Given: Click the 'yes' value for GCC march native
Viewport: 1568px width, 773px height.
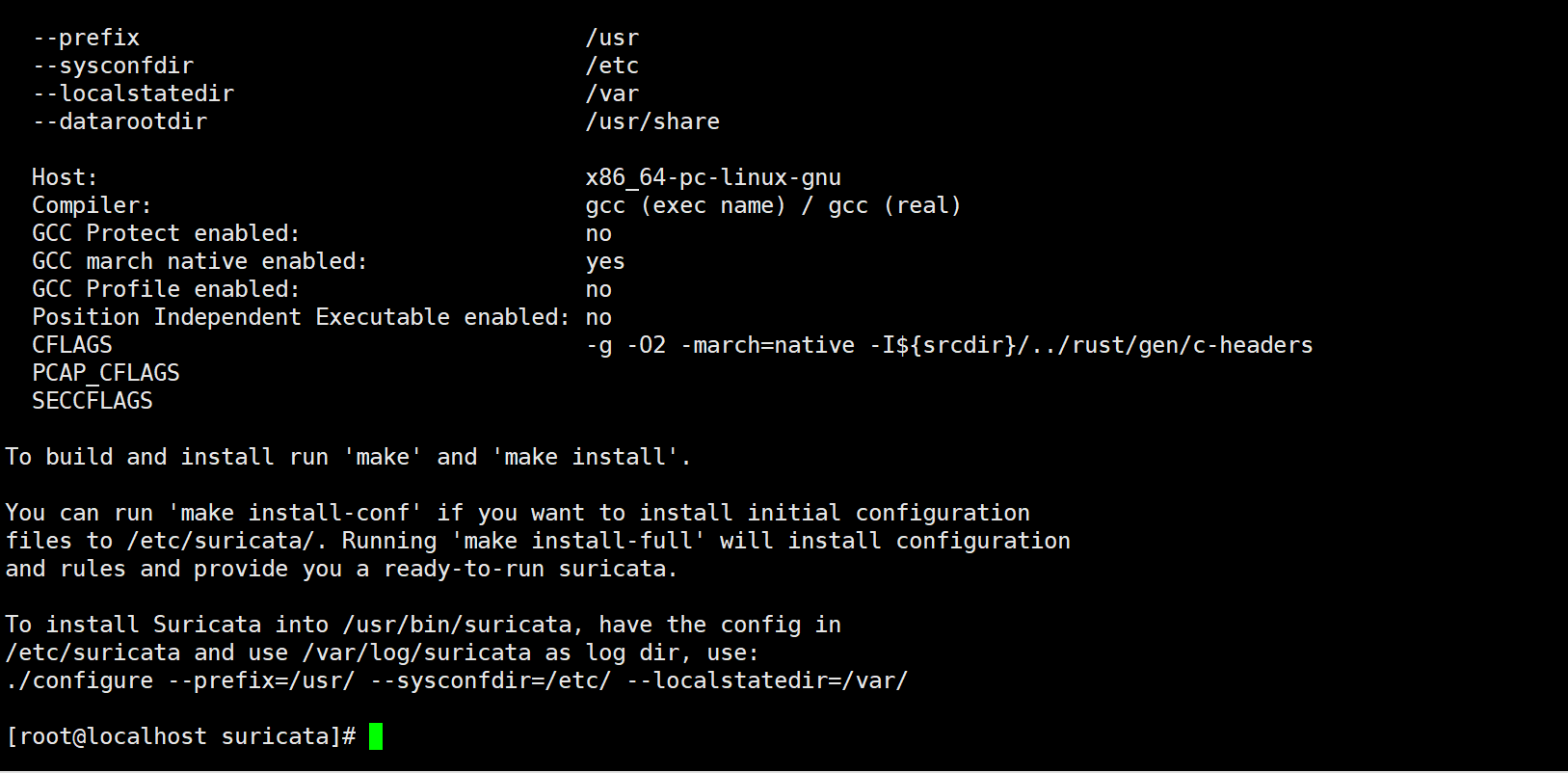Looking at the screenshot, I should [605, 261].
